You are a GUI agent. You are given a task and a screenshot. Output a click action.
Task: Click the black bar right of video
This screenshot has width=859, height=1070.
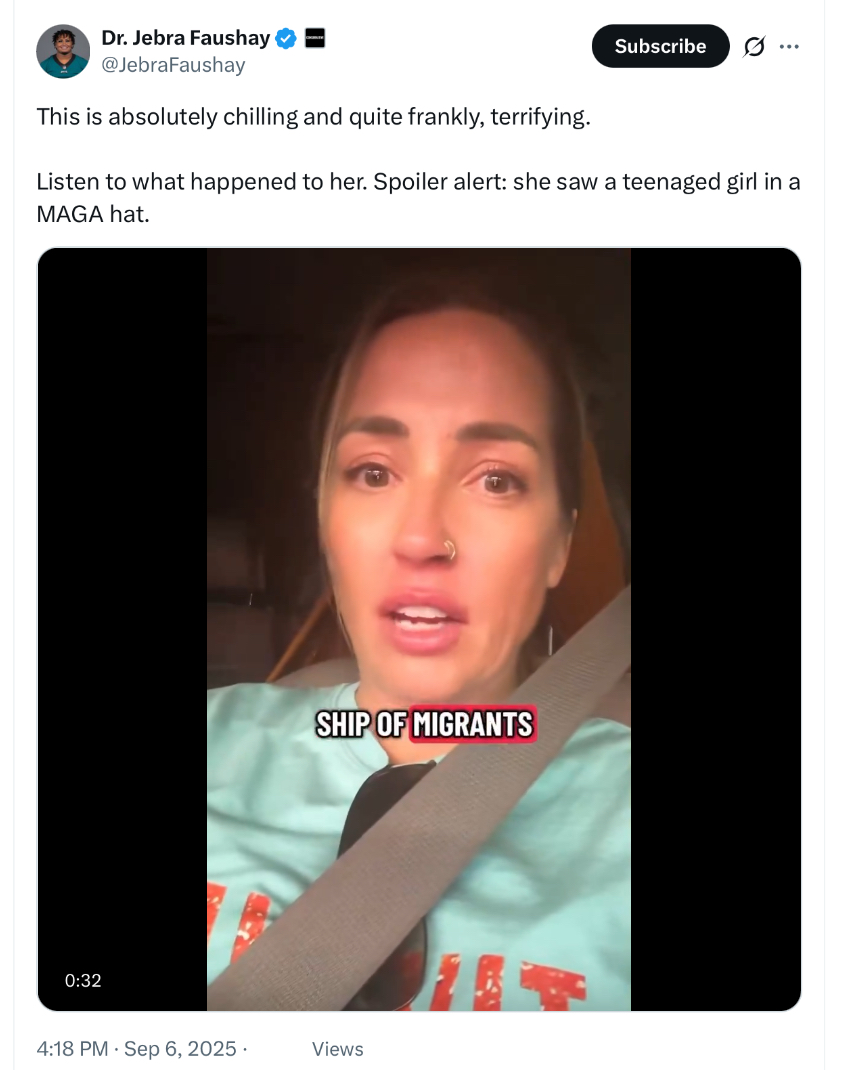[716, 629]
